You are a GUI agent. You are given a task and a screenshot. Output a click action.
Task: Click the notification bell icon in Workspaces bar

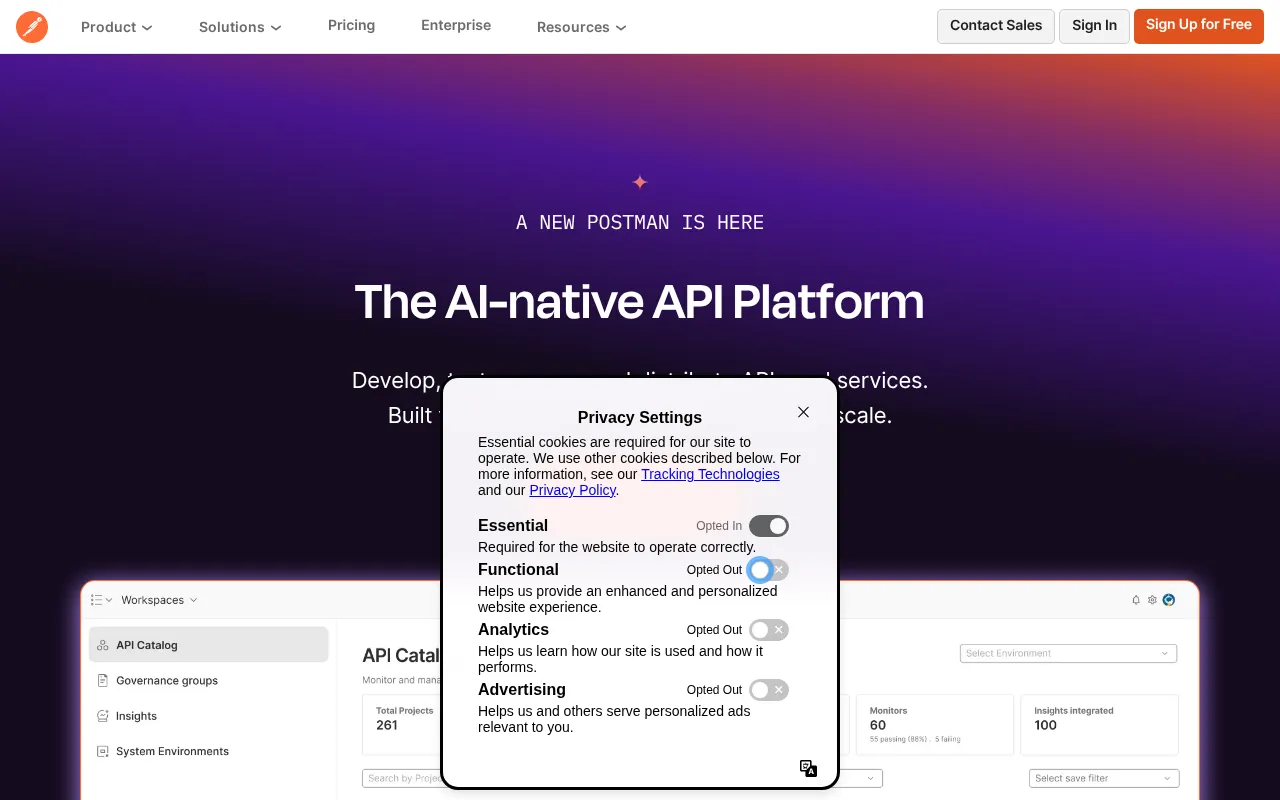pyautogui.click(x=1136, y=600)
